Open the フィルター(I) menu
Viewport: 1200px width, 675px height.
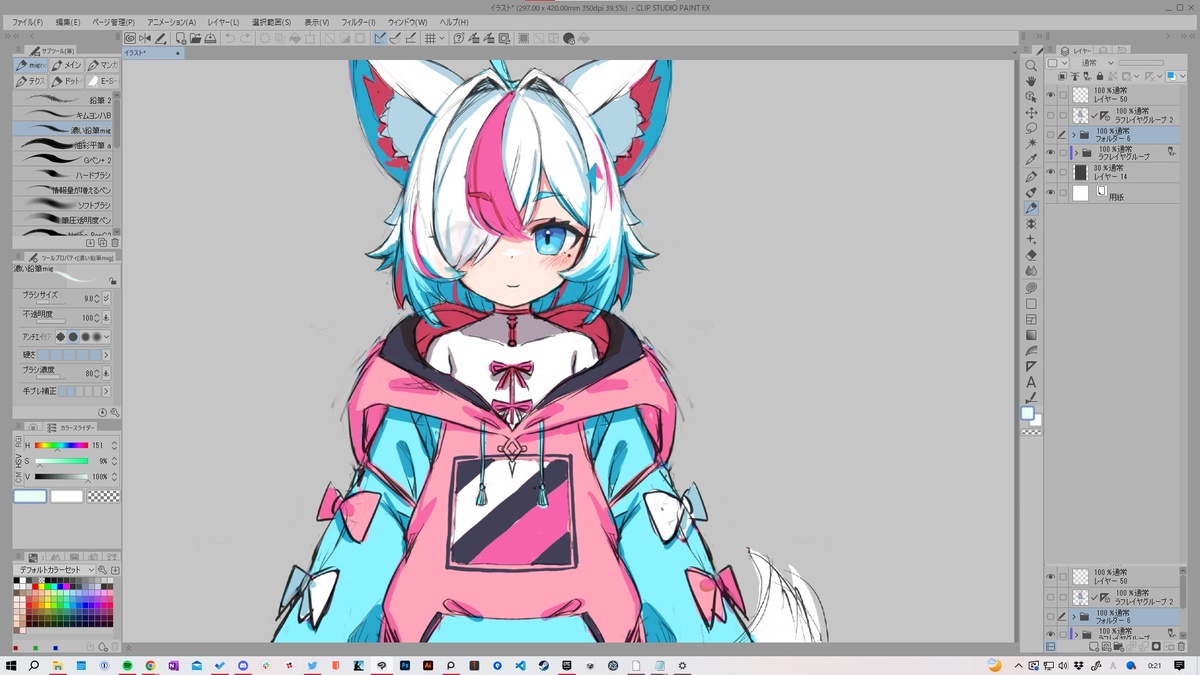tap(357, 22)
